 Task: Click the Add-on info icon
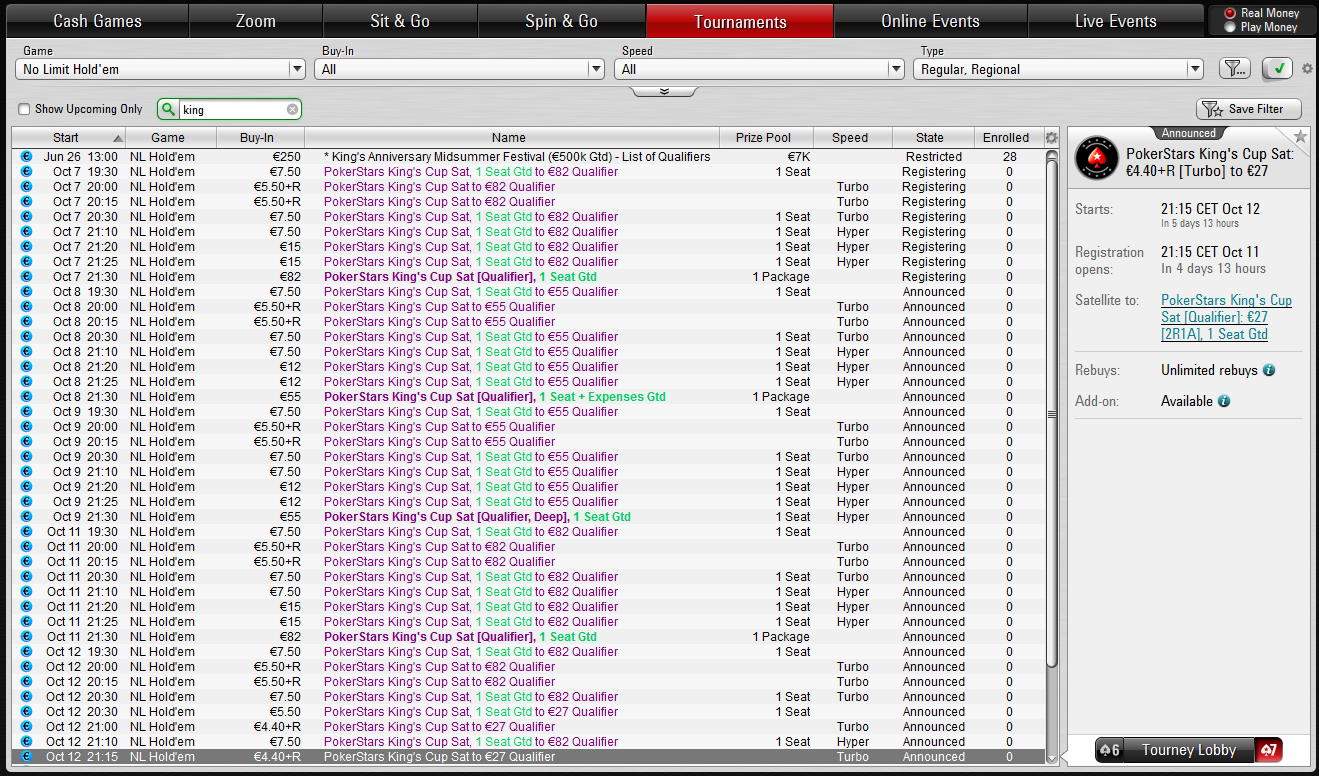click(1224, 401)
